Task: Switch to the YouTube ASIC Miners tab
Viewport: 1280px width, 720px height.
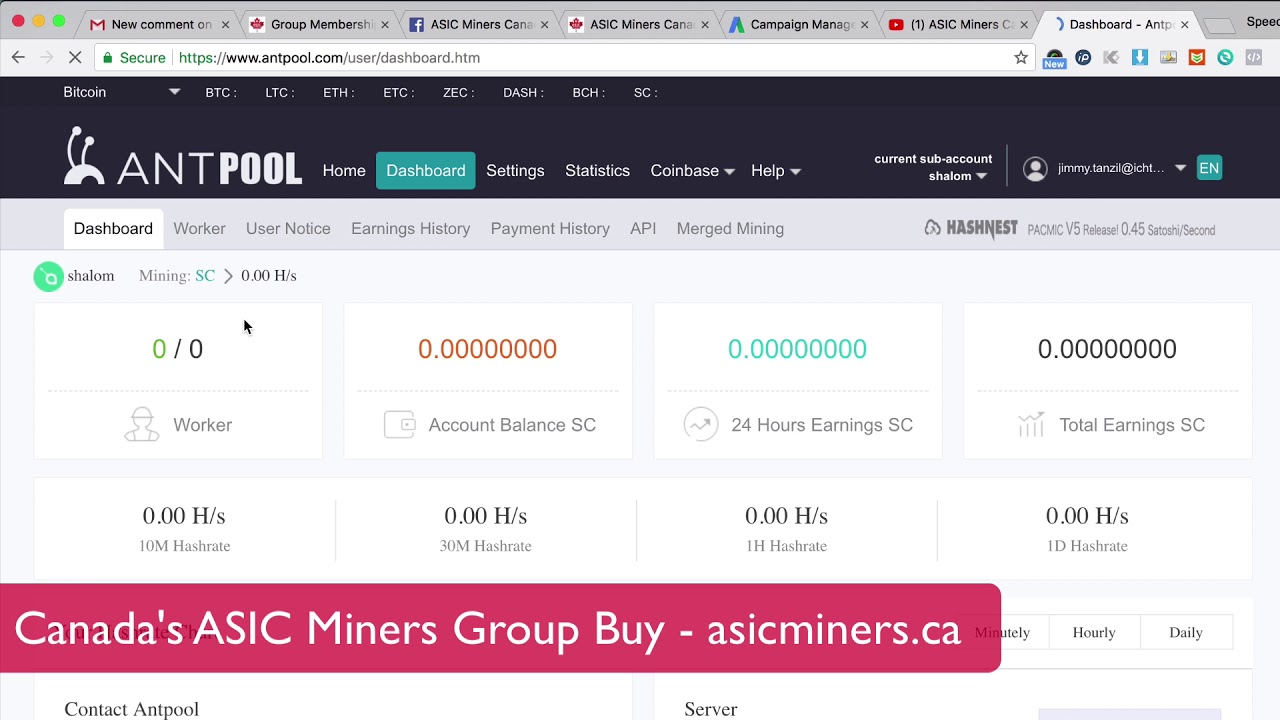Action: point(958,24)
